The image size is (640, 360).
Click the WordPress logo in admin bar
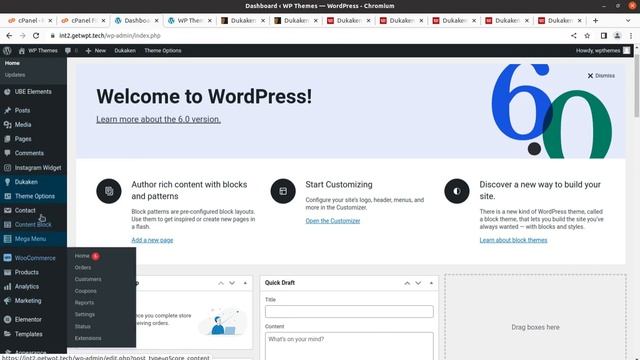[7, 51]
